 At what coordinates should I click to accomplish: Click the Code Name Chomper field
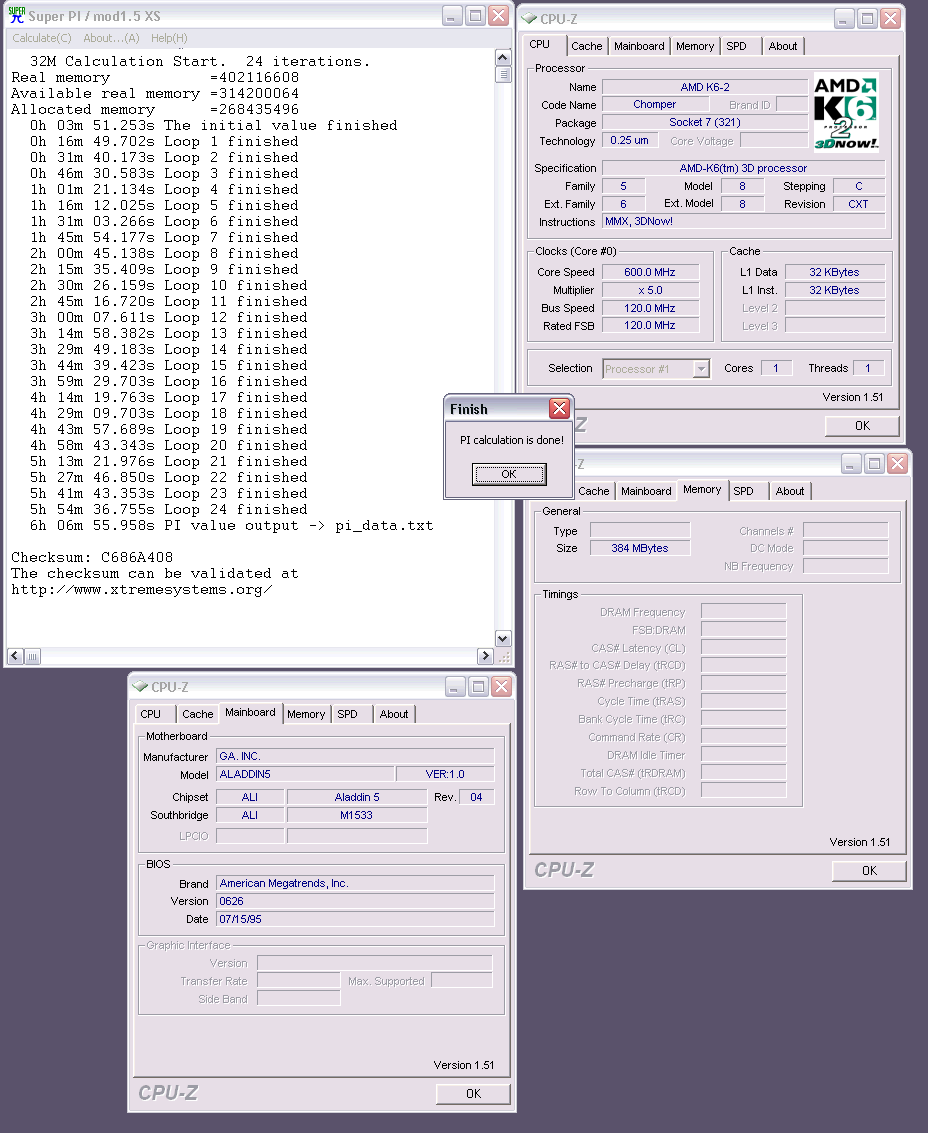point(654,105)
